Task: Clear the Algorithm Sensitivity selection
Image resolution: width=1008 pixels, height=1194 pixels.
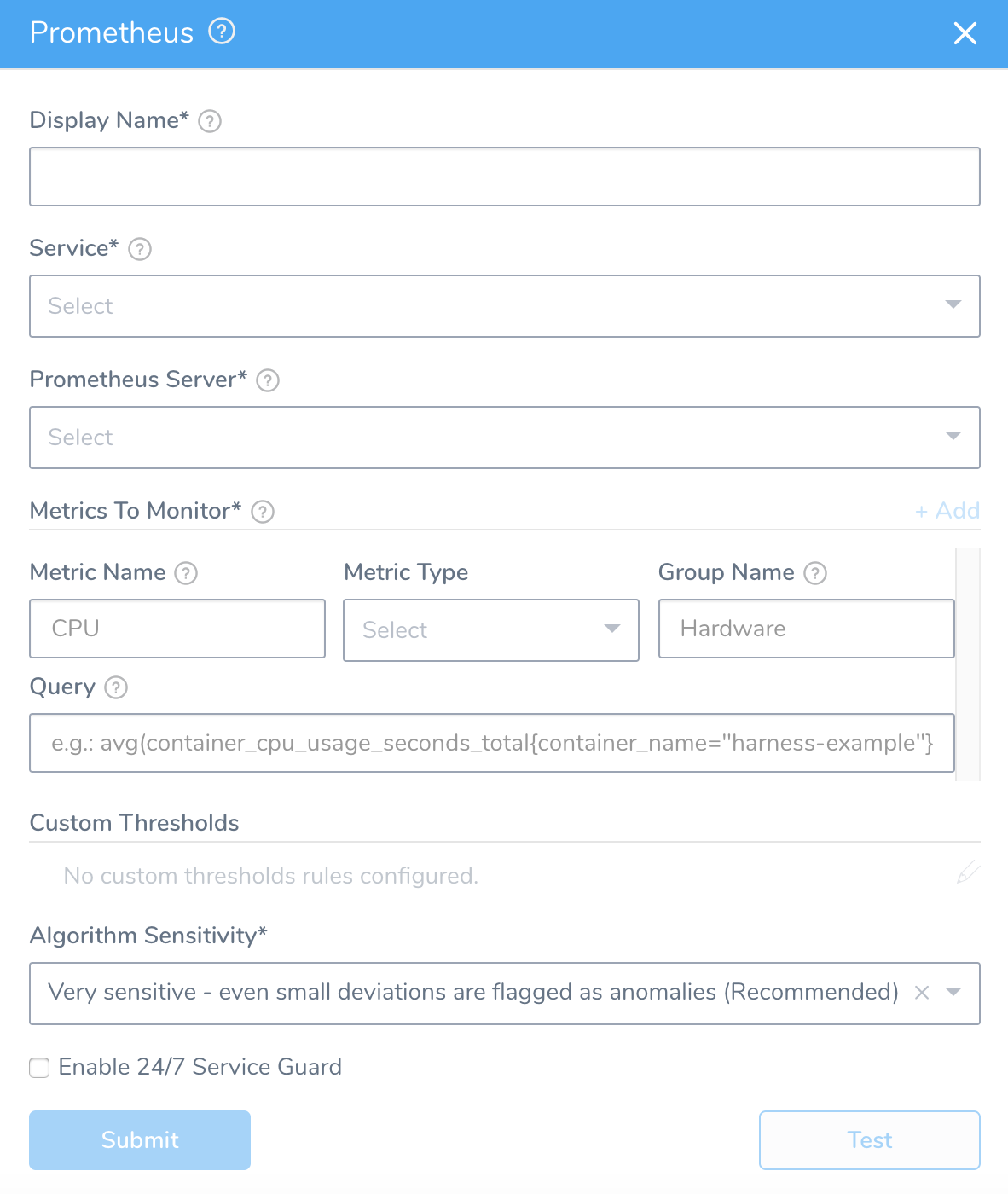Action: point(922,993)
